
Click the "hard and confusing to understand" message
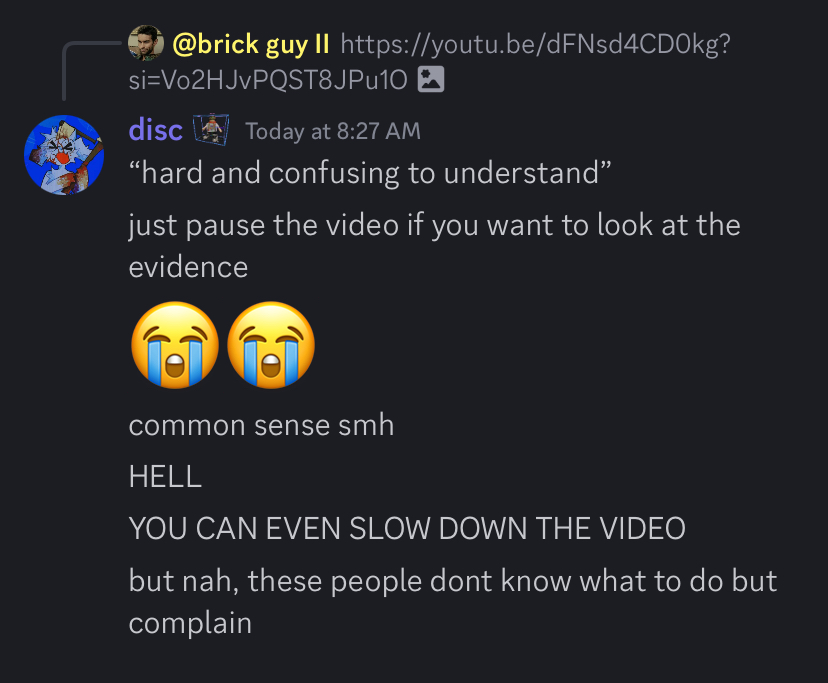click(370, 173)
